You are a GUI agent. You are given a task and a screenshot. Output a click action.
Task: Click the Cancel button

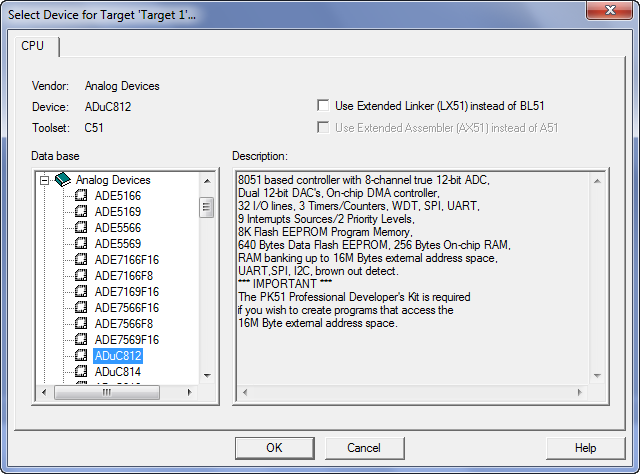(364, 448)
